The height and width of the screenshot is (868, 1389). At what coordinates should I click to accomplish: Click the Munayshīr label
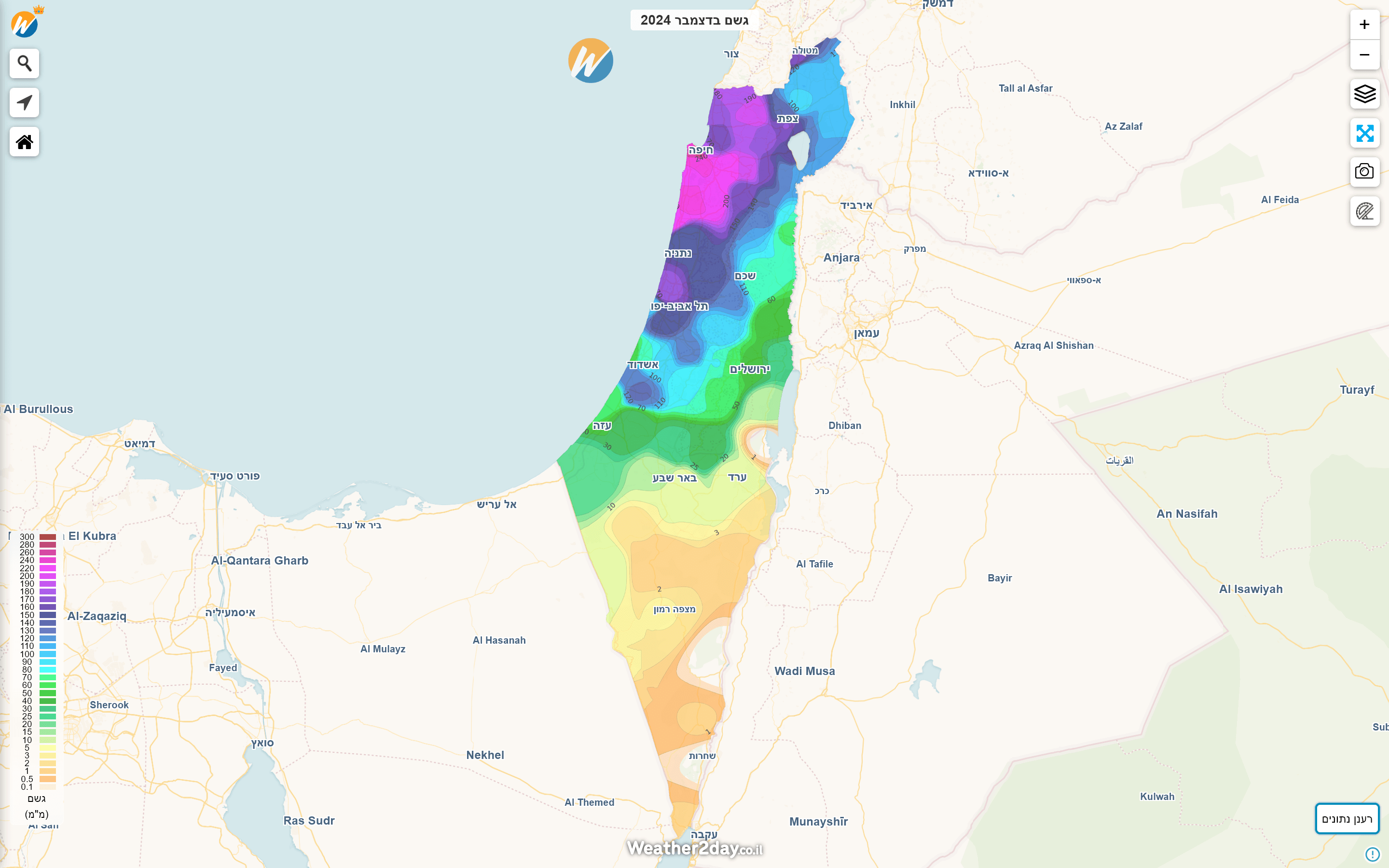pos(818,822)
